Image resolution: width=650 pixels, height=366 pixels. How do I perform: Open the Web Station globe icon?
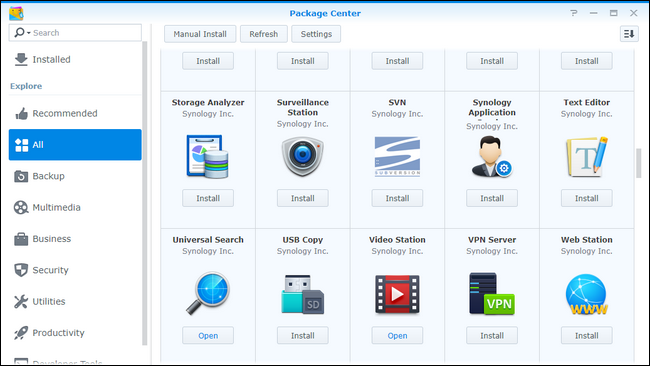[587, 294]
